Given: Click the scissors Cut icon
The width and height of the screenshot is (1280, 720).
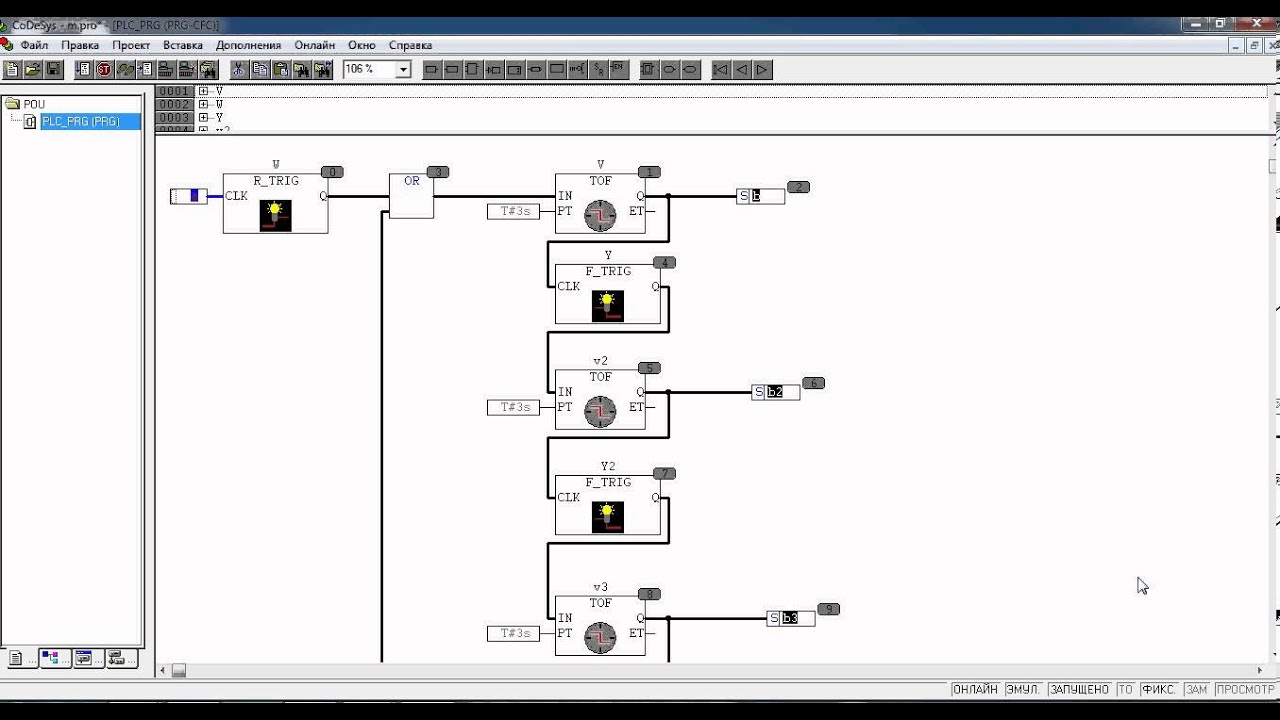Looking at the screenshot, I should tap(238, 69).
